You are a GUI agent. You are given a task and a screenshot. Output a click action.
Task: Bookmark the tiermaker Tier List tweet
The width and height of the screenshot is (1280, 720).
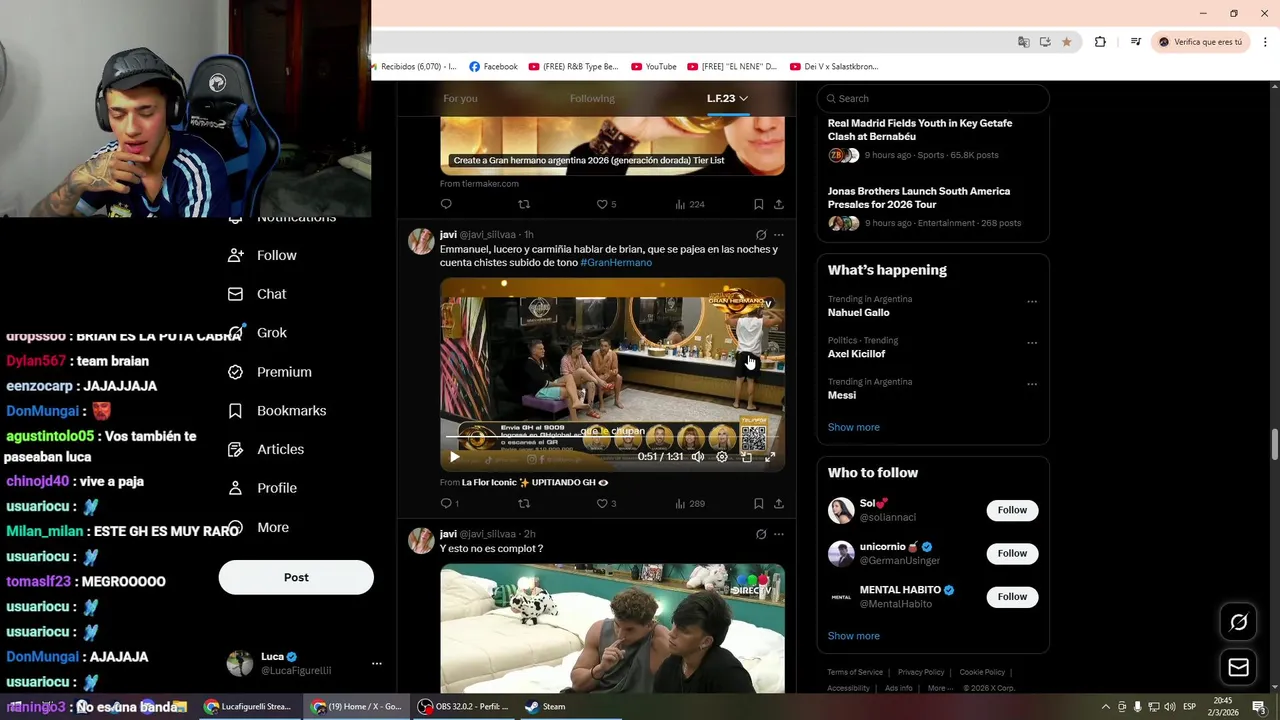click(x=759, y=204)
